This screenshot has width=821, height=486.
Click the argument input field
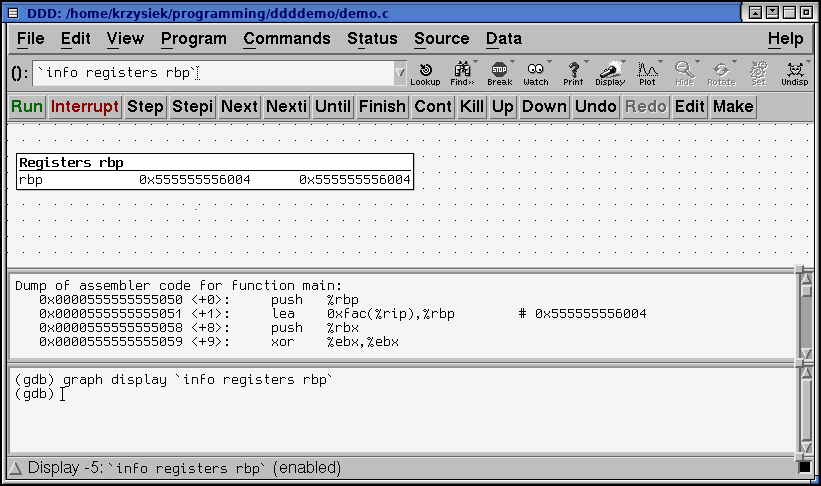coord(214,73)
